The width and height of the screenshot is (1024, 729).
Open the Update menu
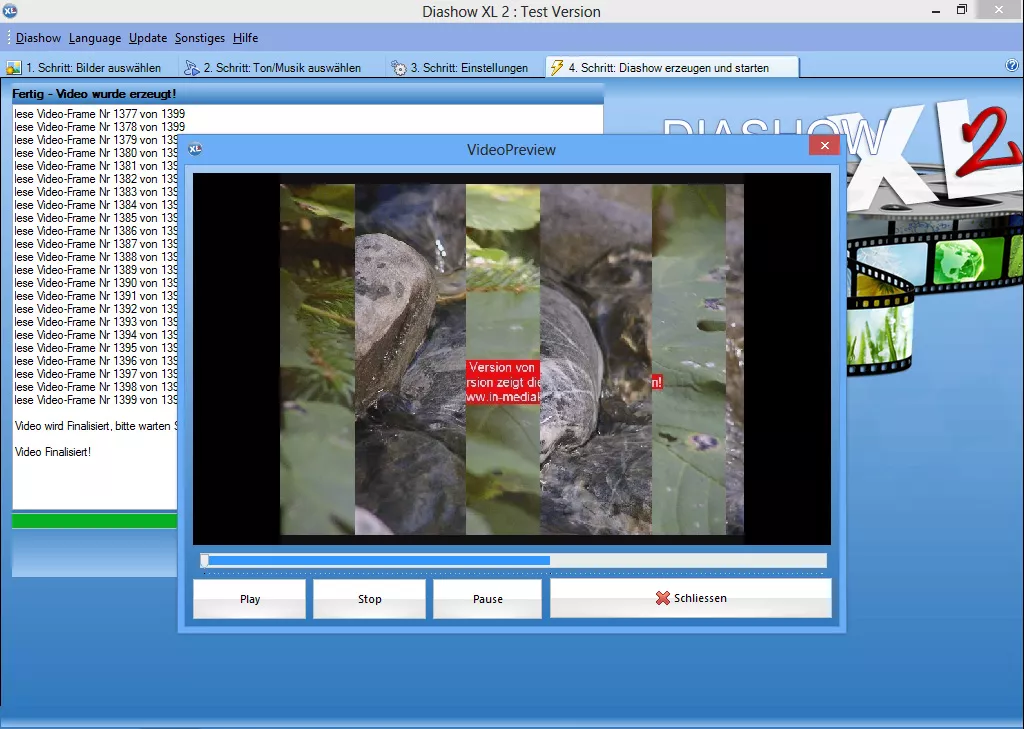pyautogui.click(x=148, y=38)
